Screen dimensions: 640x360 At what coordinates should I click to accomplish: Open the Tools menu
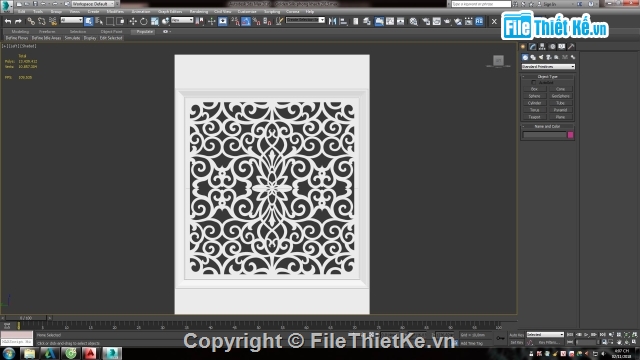point(38,11)
